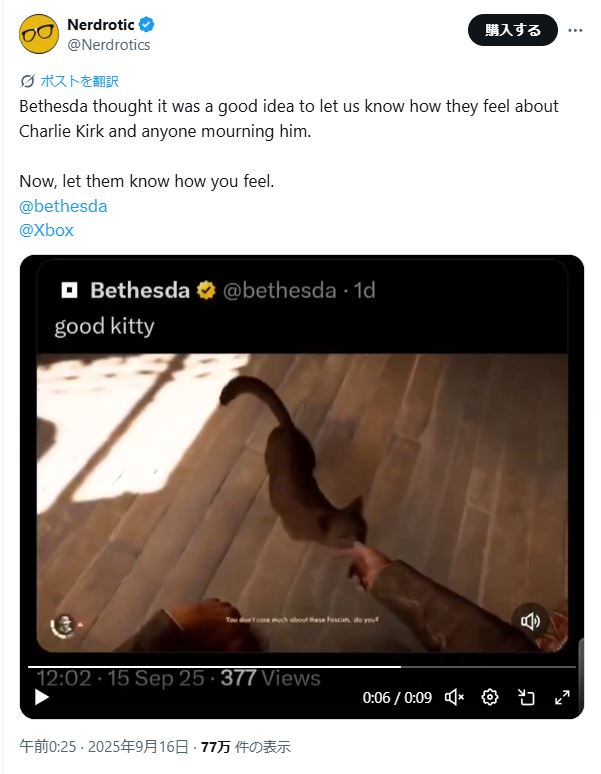Seek on the video progress bar

tap(301, 667)
